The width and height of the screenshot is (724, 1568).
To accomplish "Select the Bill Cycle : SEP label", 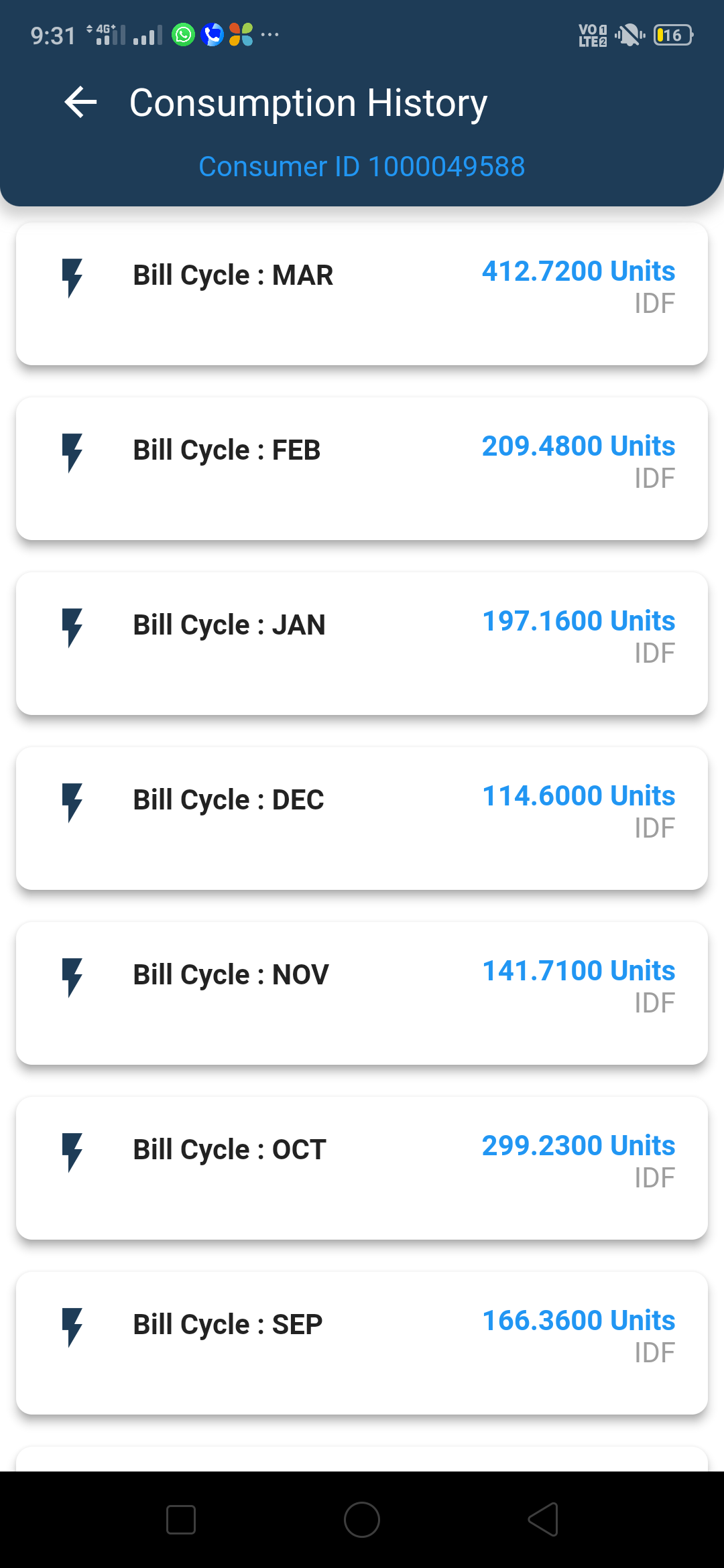I will 227,1325.
